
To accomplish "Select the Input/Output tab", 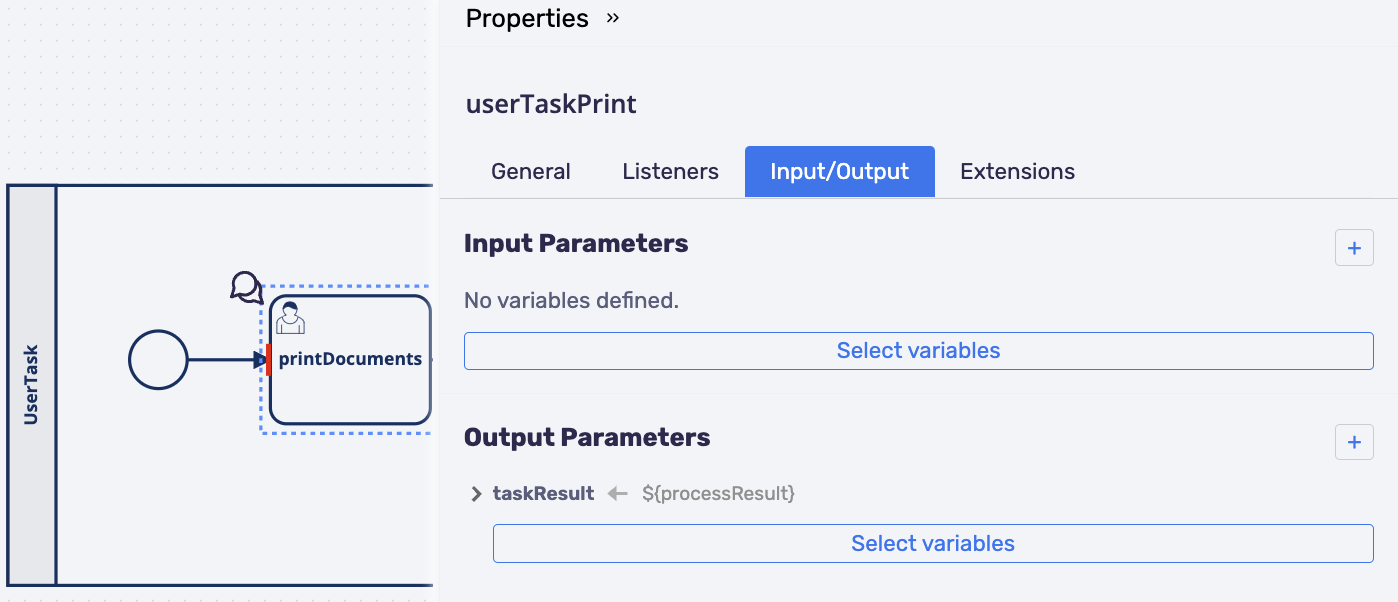I will click(839, 172).
